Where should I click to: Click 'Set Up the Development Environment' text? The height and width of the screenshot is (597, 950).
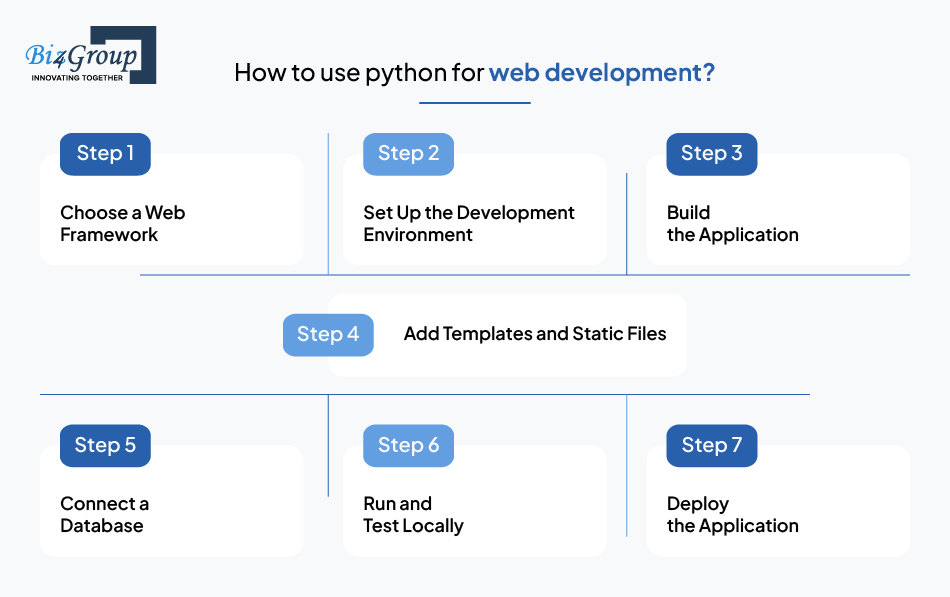pos(469,224)
